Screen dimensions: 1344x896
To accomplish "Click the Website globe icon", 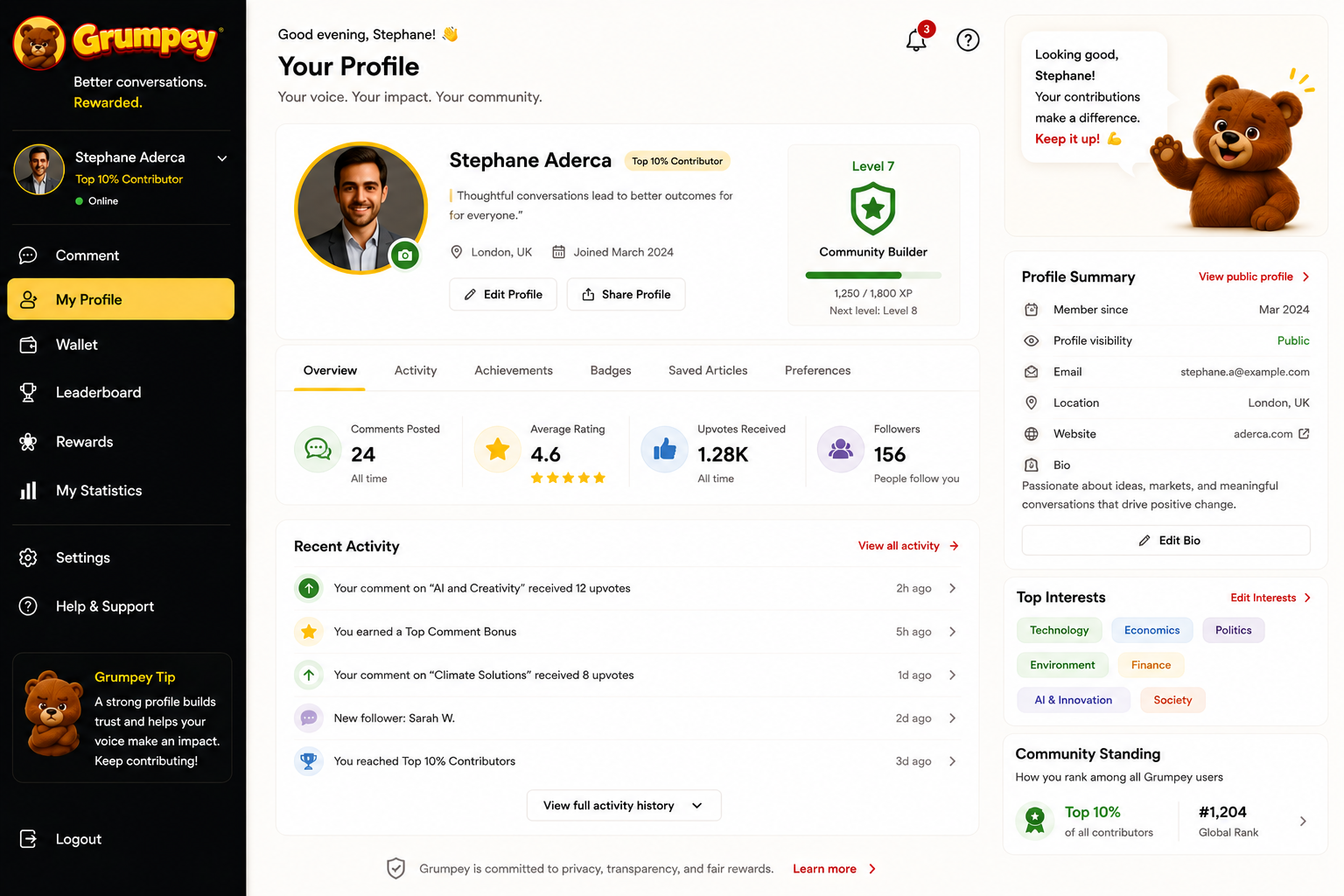I will [x=1032, y=434].
